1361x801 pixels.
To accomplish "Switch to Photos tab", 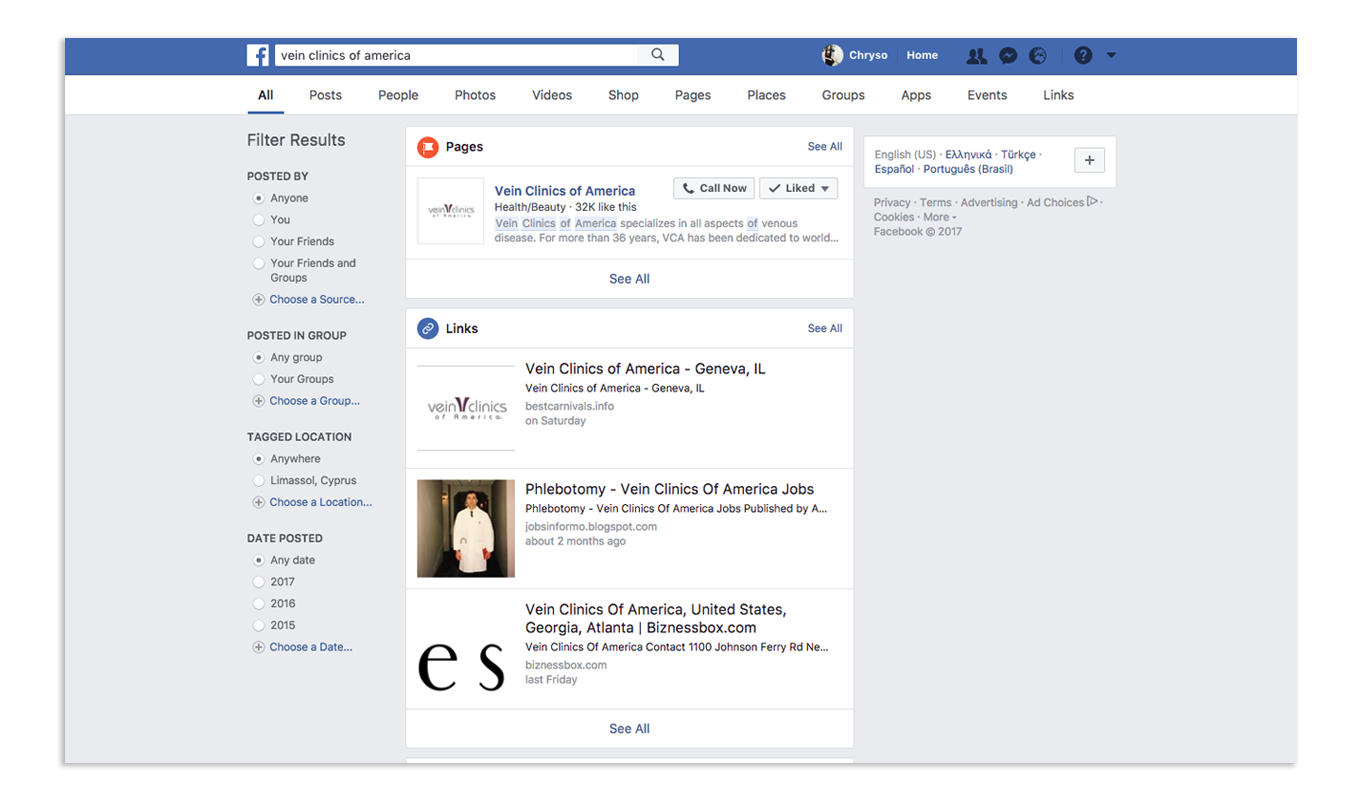I will coord(475,95).
